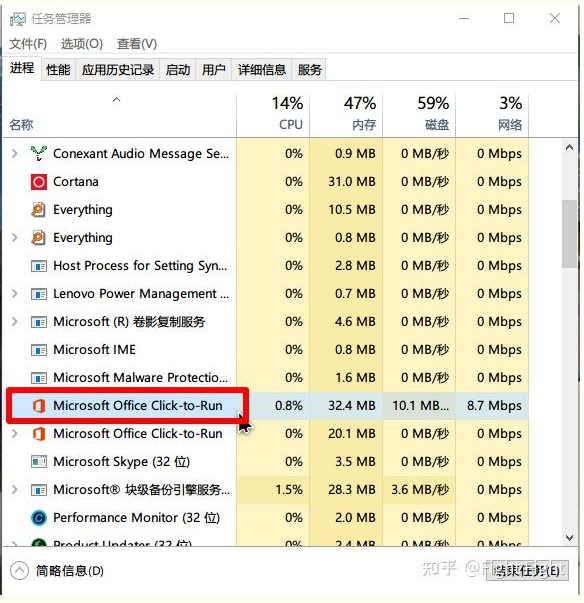
Task: Click the process list scrollbar up arrow
Action: coord(569,148)
